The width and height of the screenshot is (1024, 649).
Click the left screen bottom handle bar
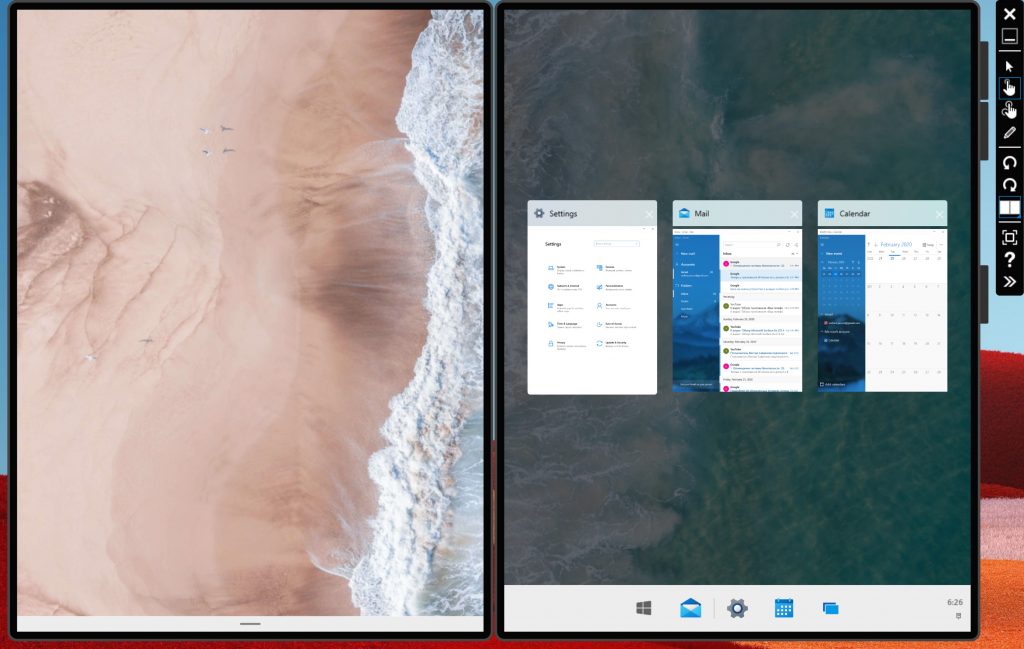pyautogui.click(x=250, y=623)
